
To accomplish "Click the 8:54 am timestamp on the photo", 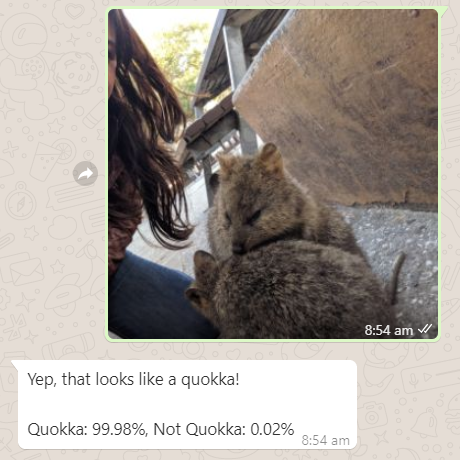I will 389,330.
